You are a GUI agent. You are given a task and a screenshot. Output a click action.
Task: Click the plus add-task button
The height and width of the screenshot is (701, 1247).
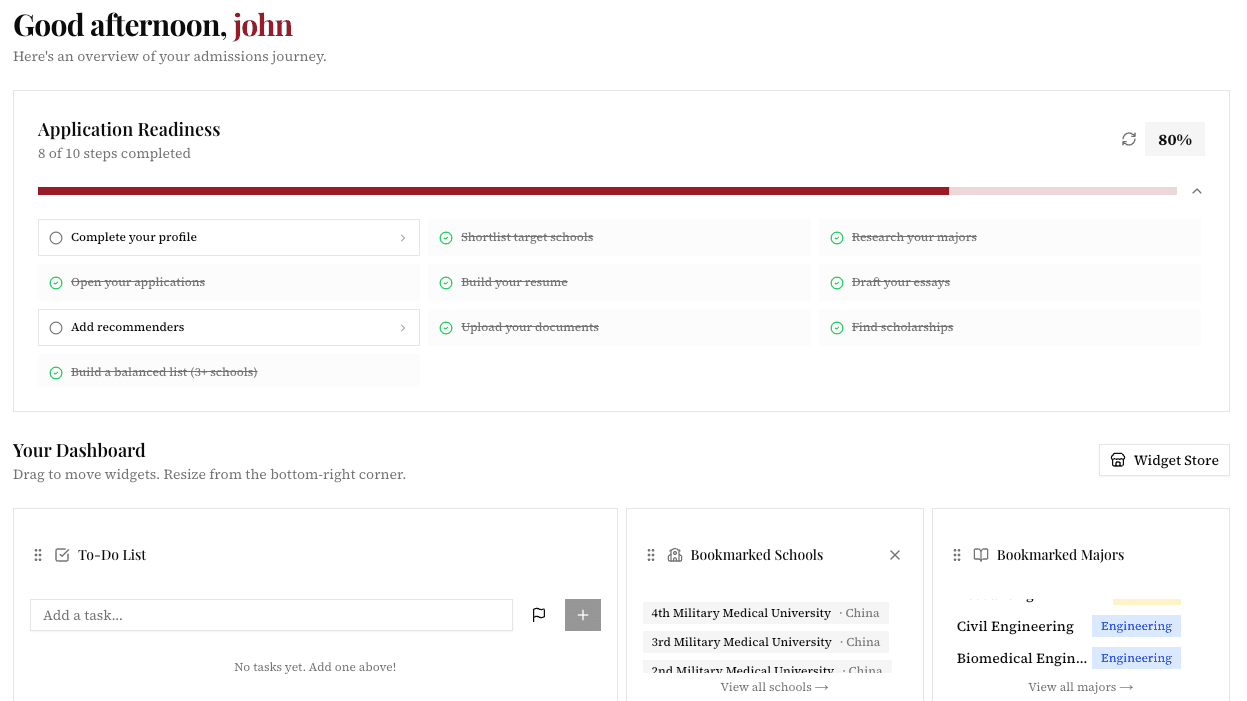[x=583, y=615]
